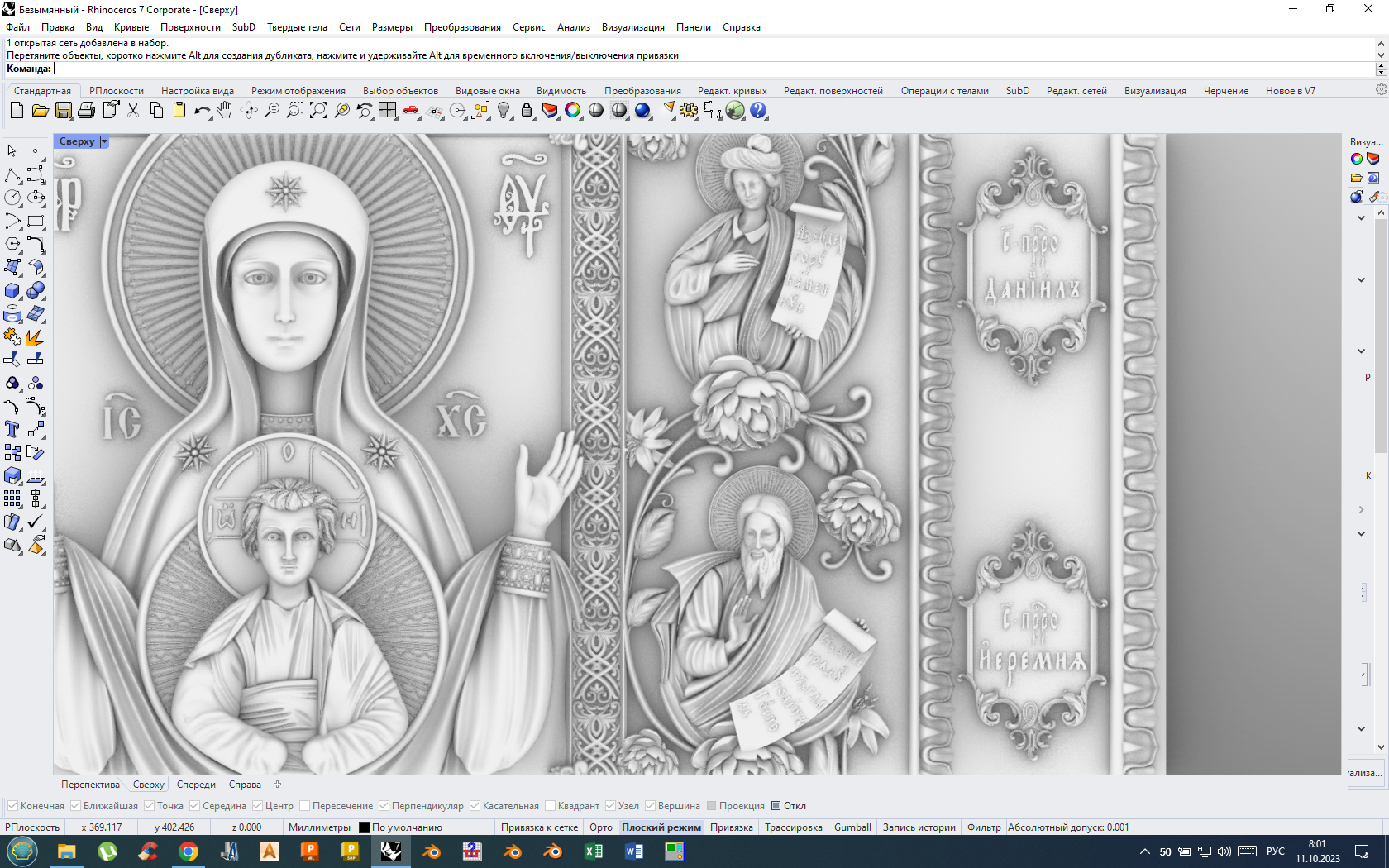Screen dimensions: 1389x868
Task: Click the light bulb visibility icon
Action: 504,110
